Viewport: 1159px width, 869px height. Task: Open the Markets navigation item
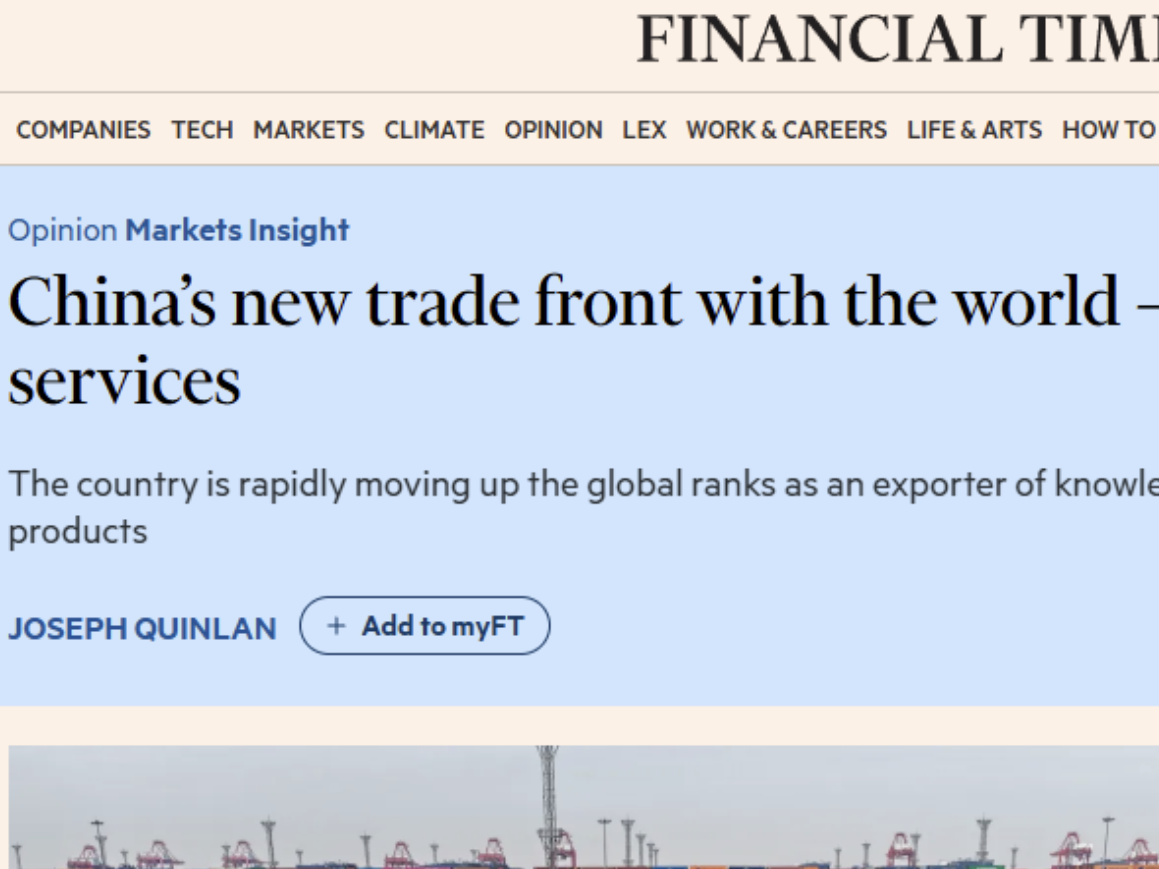coord(308,130)
